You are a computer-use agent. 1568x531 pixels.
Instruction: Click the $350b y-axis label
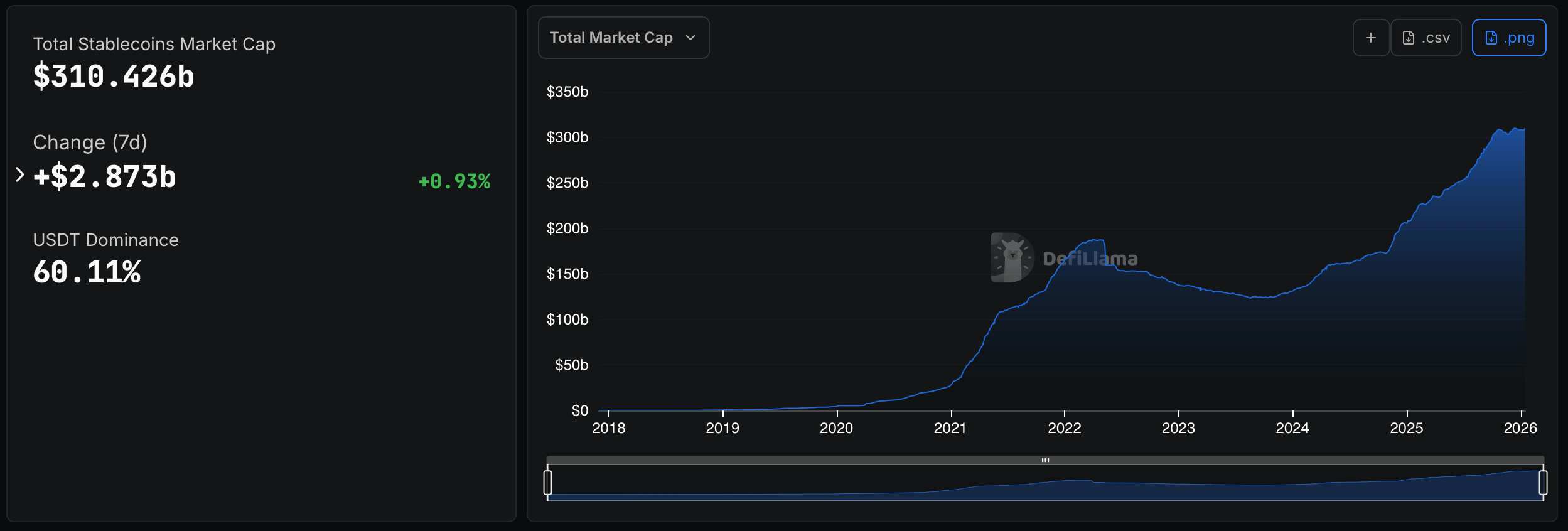tap(567, 92)
